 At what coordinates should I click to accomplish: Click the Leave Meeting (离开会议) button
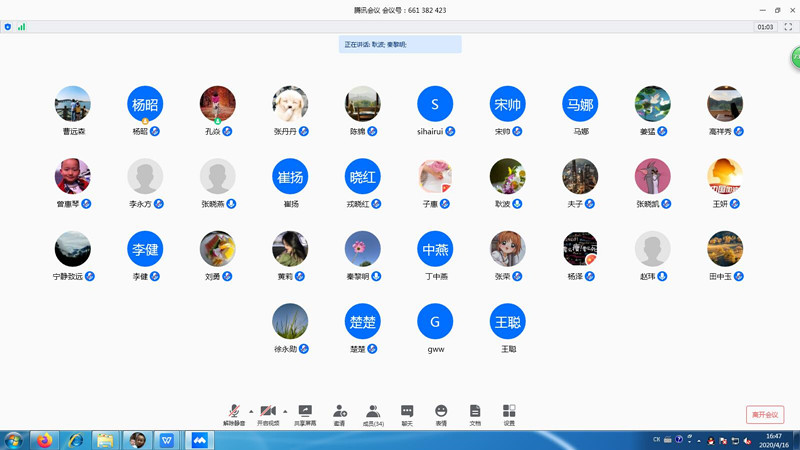(x=765, y=415)
